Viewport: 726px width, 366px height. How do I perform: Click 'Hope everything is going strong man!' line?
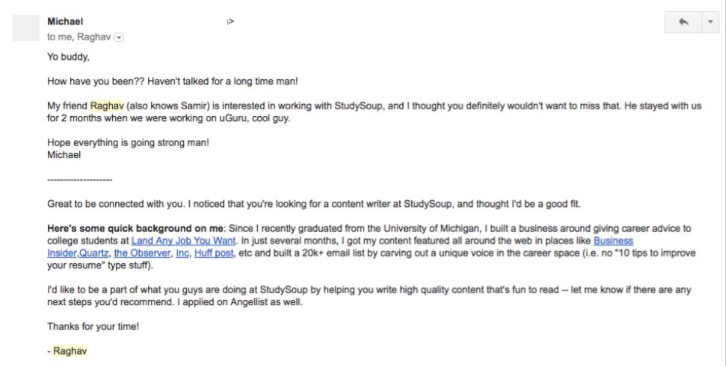pyautogui.click(x=128, y=143)
